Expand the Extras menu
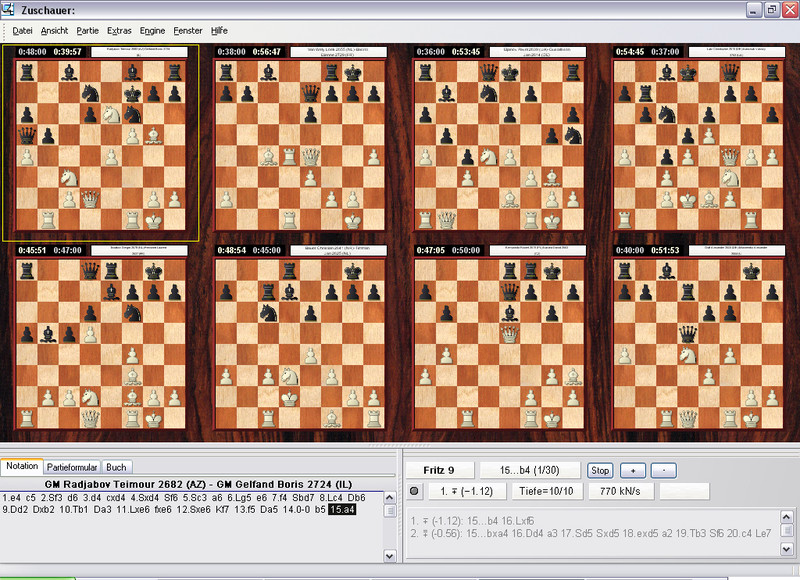800x580 pixels. (119, 31)
